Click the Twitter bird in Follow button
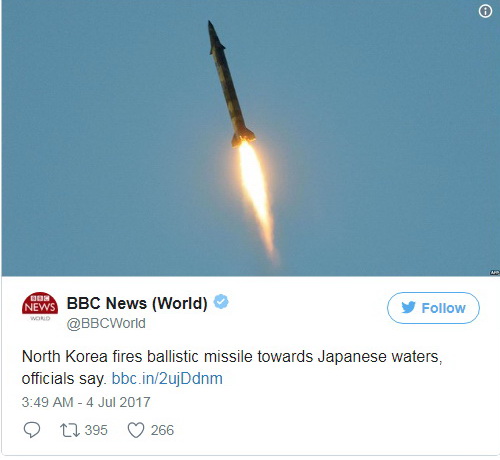500x460 pixels. [x=408, y=307]
